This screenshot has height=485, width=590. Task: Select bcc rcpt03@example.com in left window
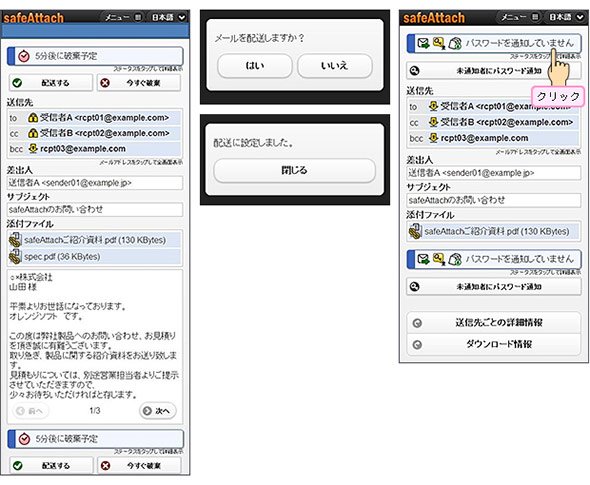tap(94, 149)
